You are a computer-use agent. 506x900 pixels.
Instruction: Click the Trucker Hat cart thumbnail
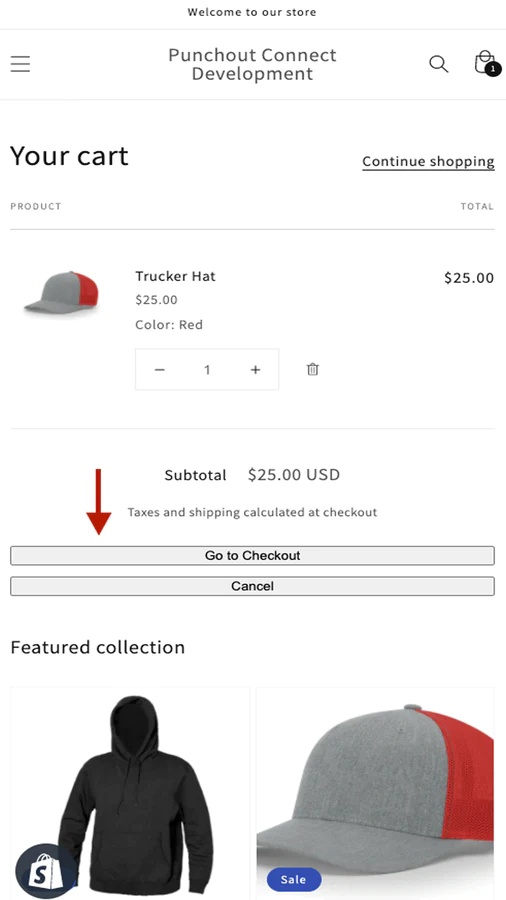tap(62, 292)
